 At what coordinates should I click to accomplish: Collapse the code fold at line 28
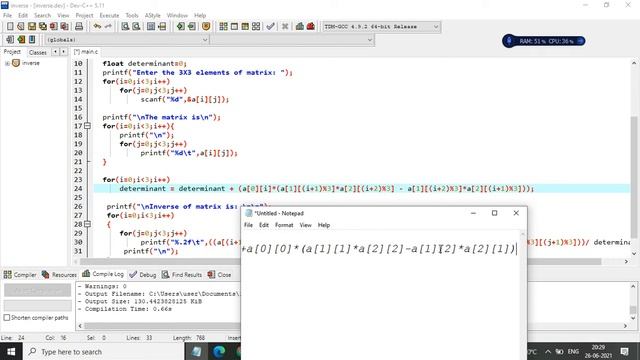click(x=87, y=224)
